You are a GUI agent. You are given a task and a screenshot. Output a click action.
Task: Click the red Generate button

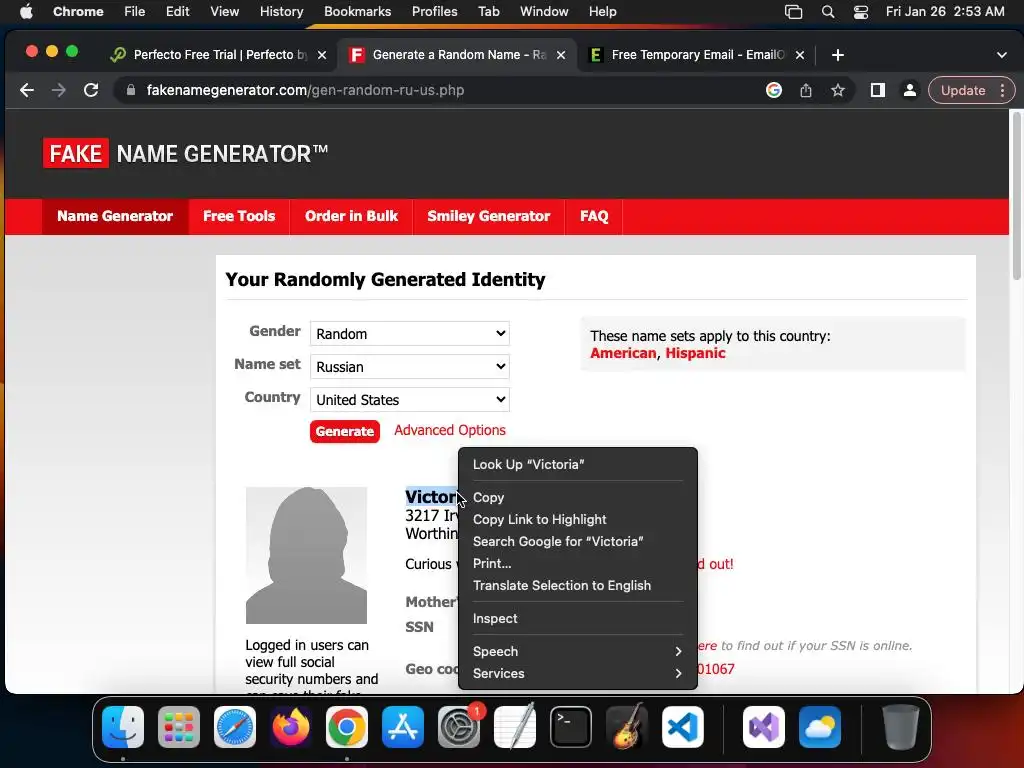tap(345, 431)
